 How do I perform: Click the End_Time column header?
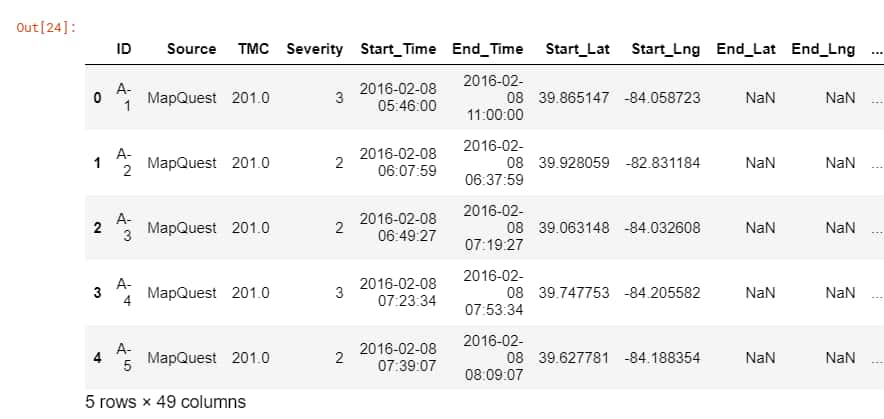pos(488,49)
